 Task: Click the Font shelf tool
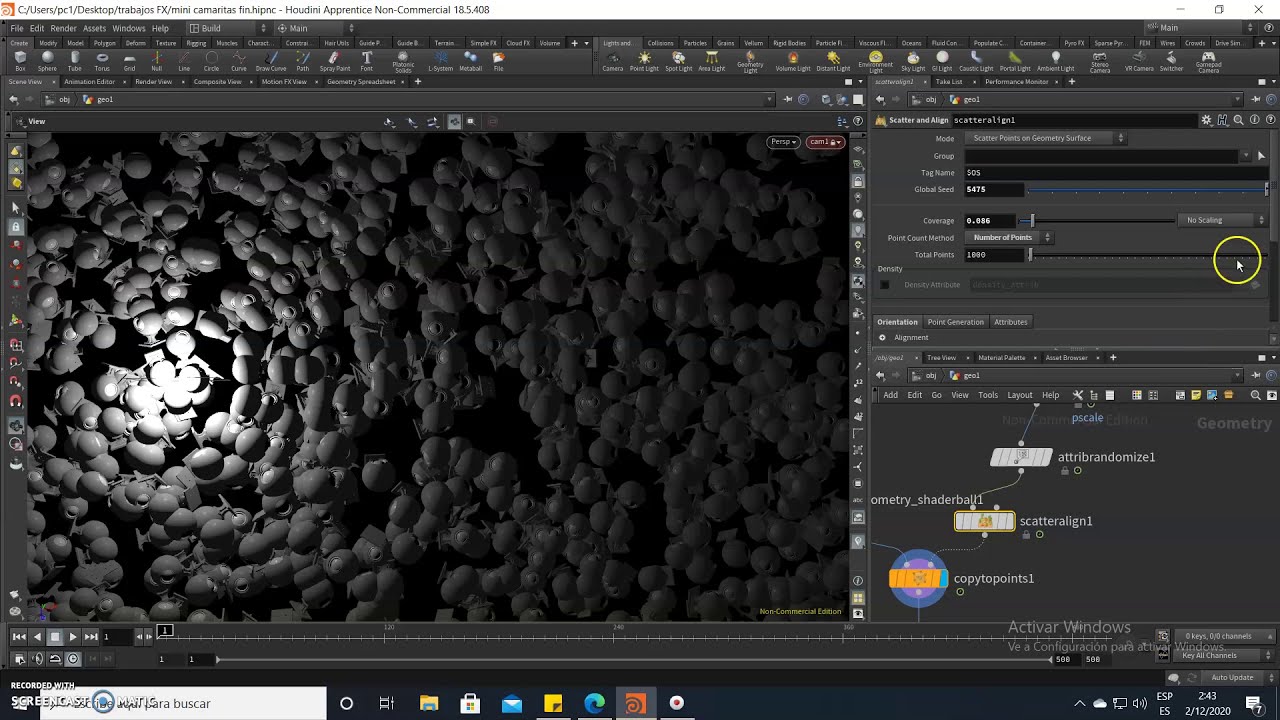pos(367,62)
